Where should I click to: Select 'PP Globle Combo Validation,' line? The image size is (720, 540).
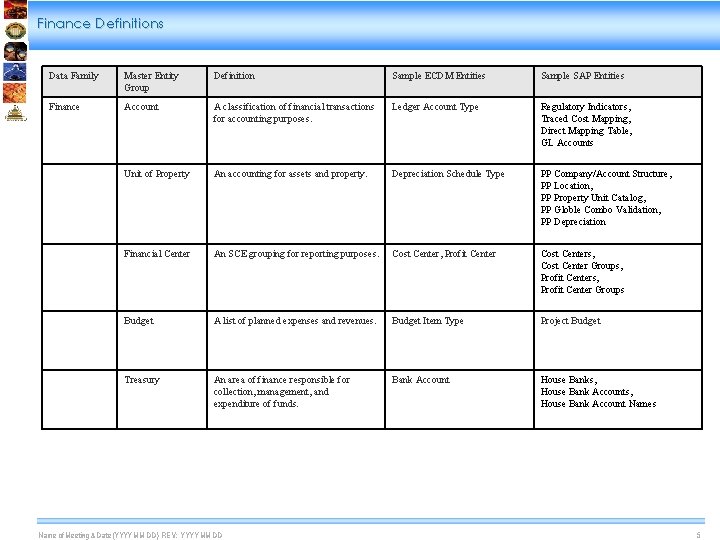(601, 209)
